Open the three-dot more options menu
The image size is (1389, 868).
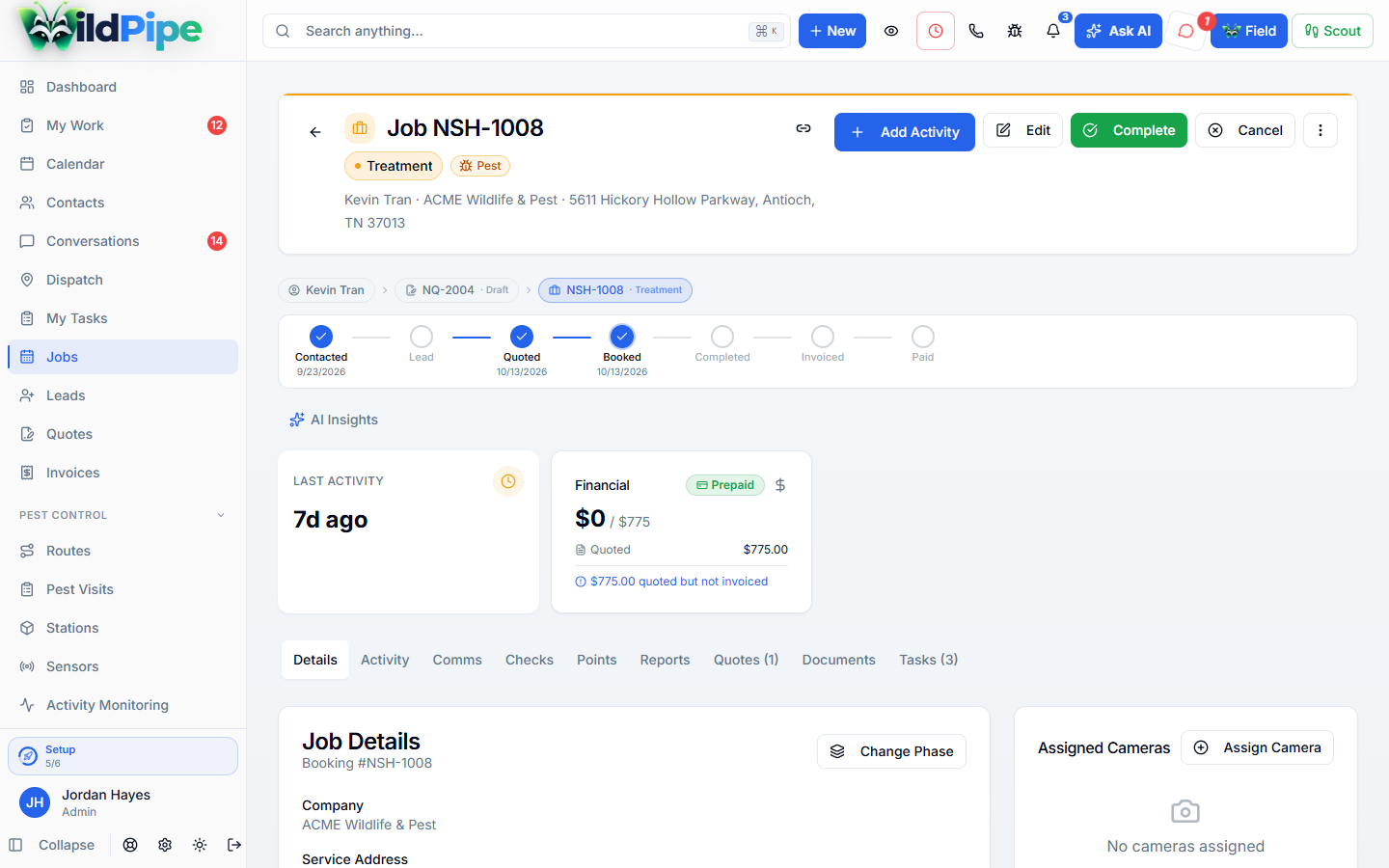point(1321,130)
